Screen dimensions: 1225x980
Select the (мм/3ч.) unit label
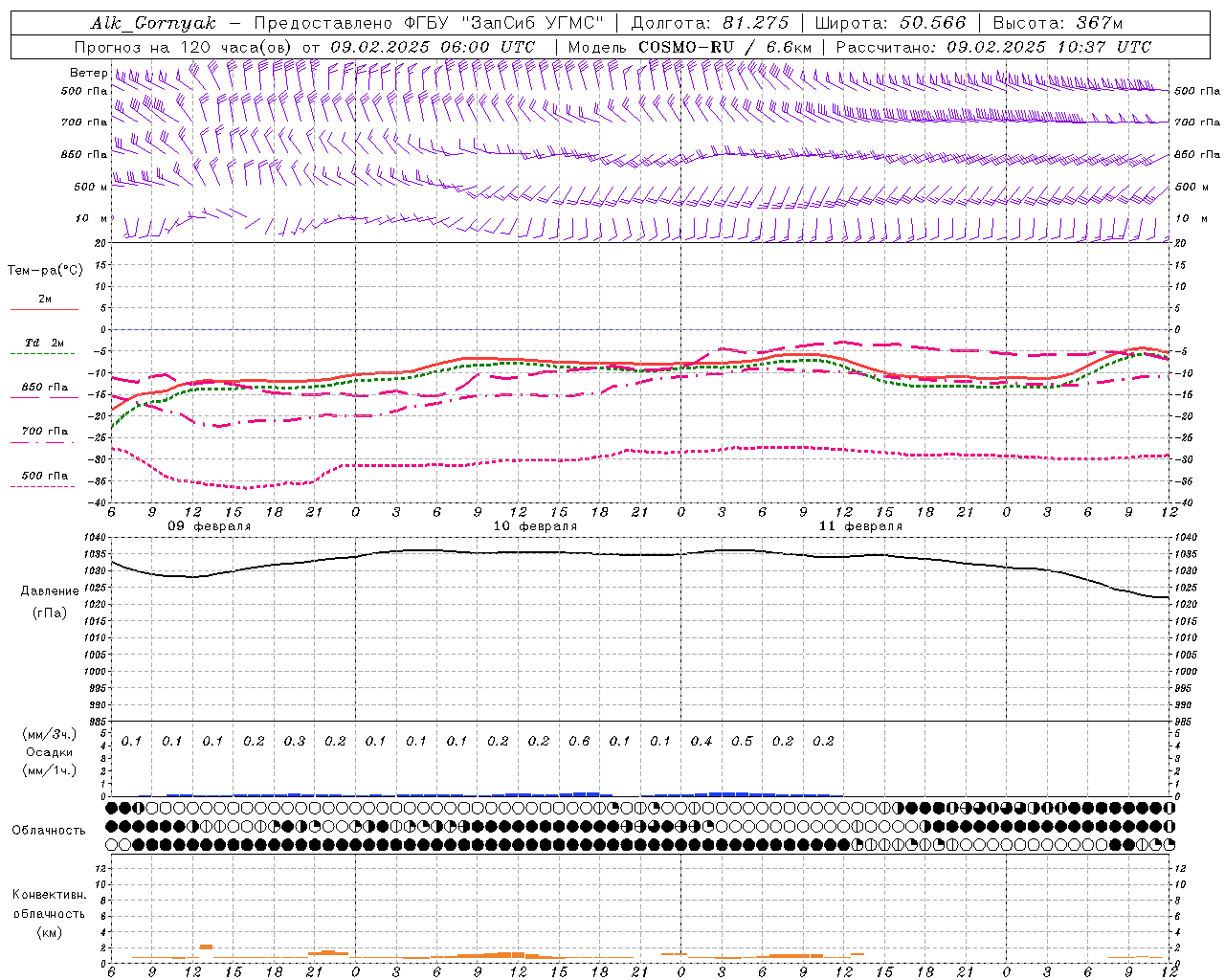[x=50, y=734]
